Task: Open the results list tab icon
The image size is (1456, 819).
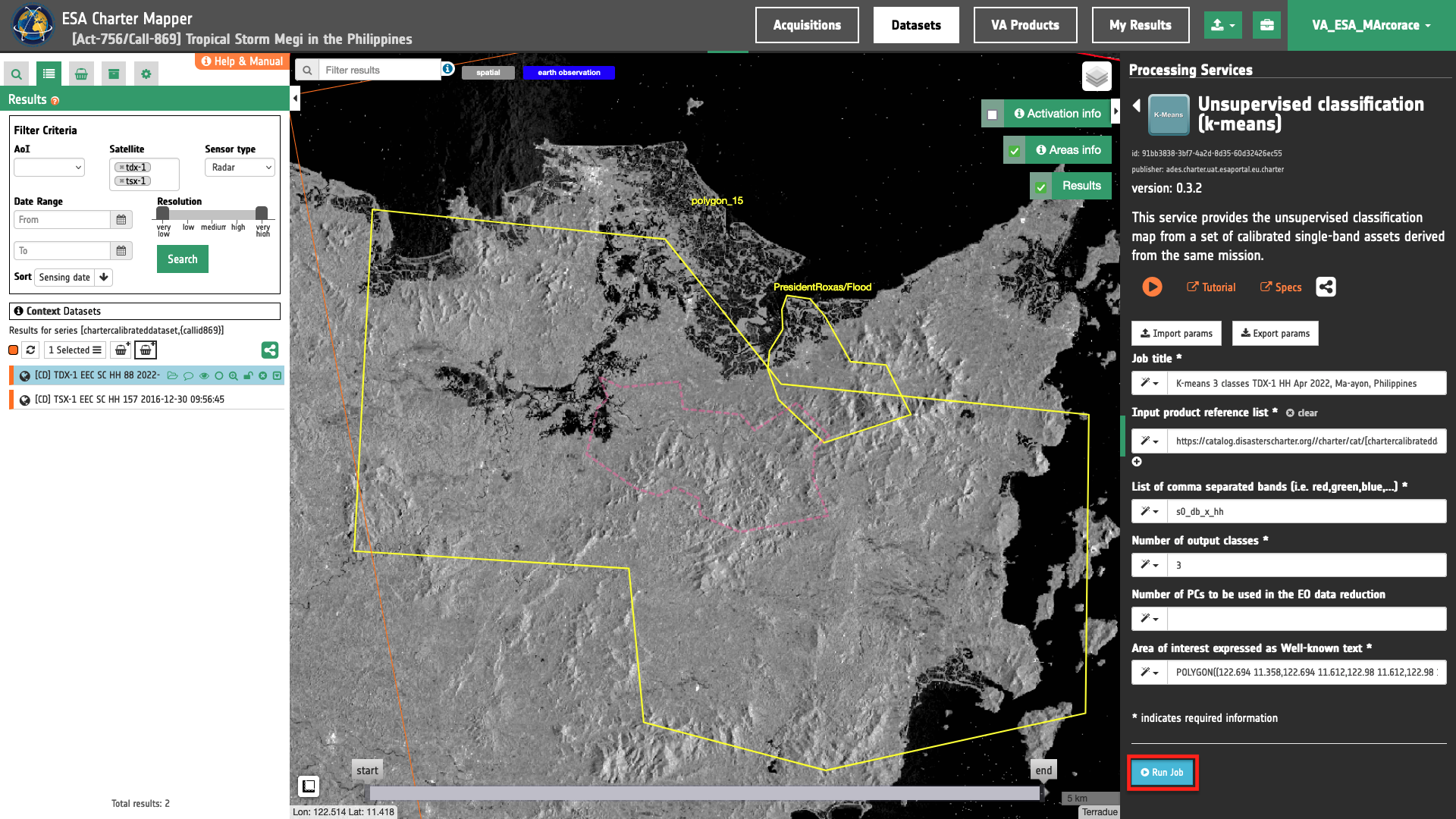Action: pos(49,74)
